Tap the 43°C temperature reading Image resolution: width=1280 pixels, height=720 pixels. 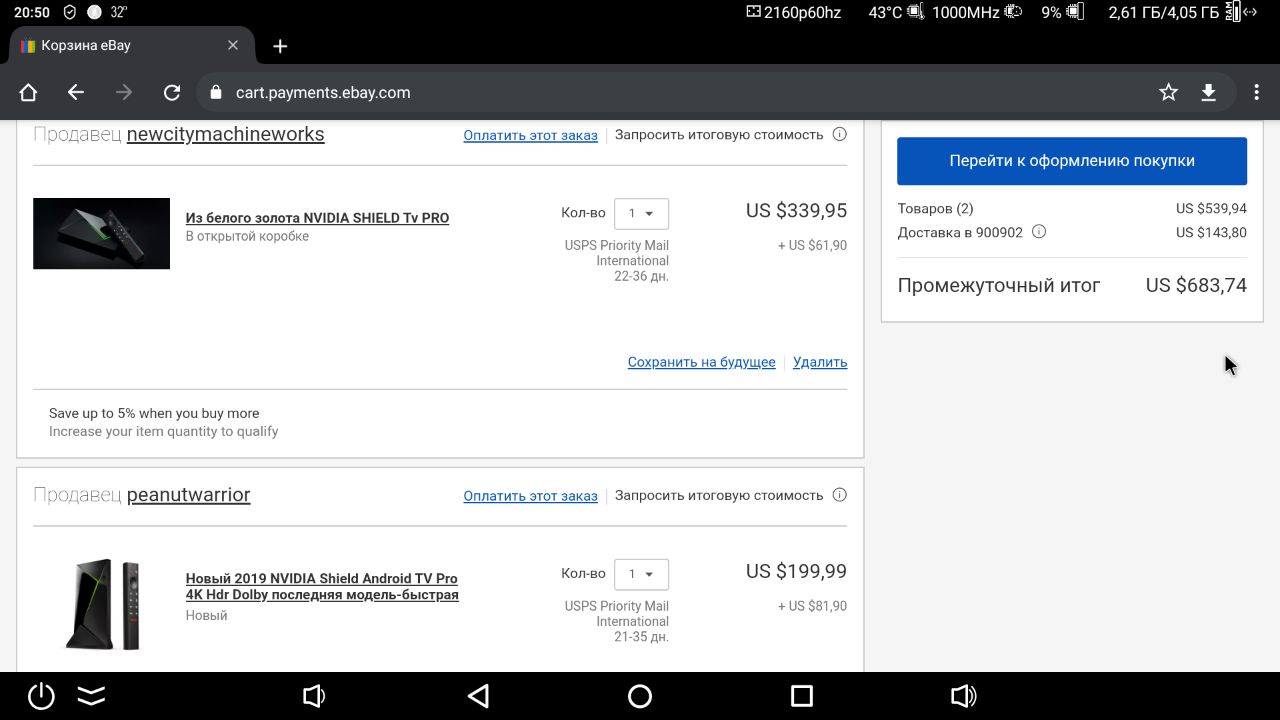885,12
